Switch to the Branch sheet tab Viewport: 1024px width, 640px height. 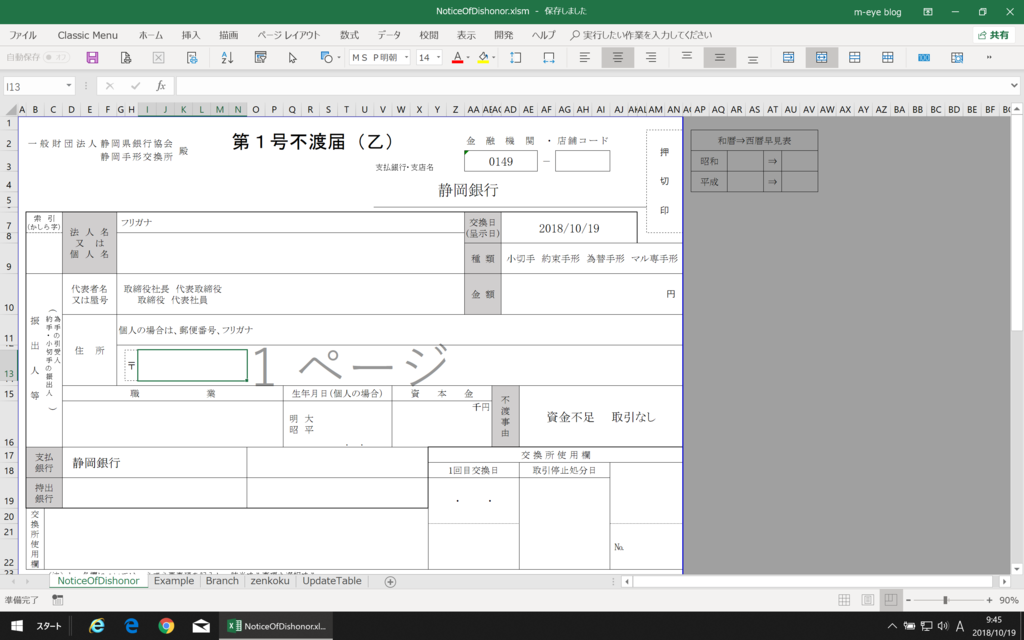click(222, 581)
